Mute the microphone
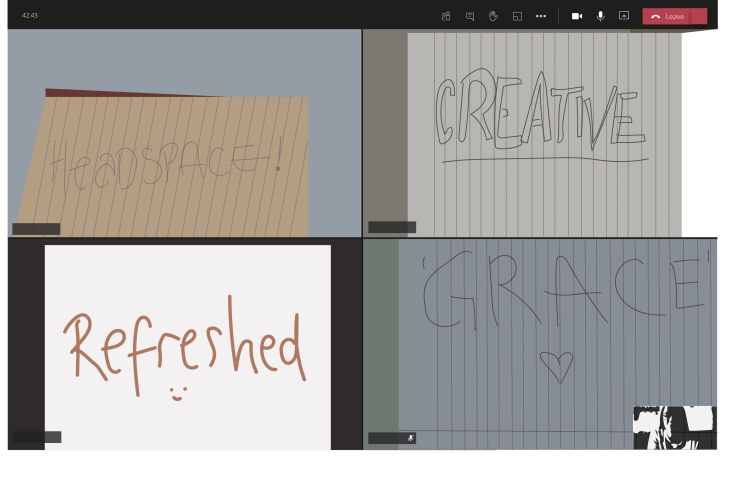 click(600, 16)
